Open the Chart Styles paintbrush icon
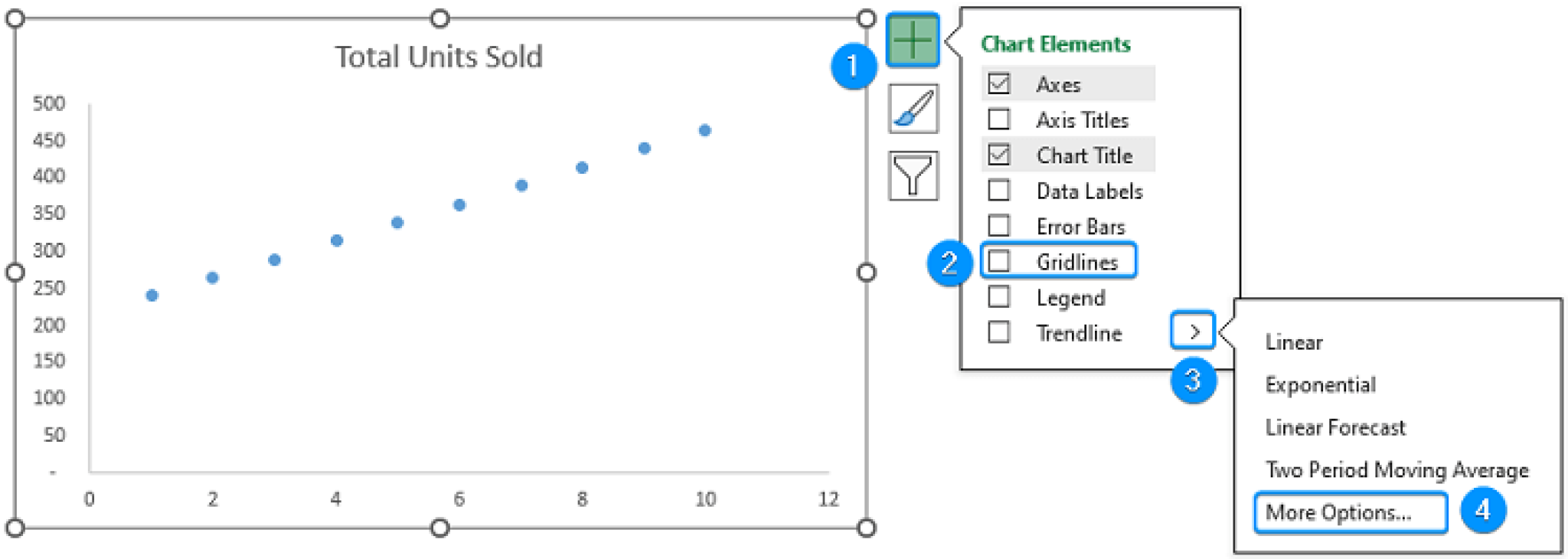1568x559 pixels. [913, 110]
